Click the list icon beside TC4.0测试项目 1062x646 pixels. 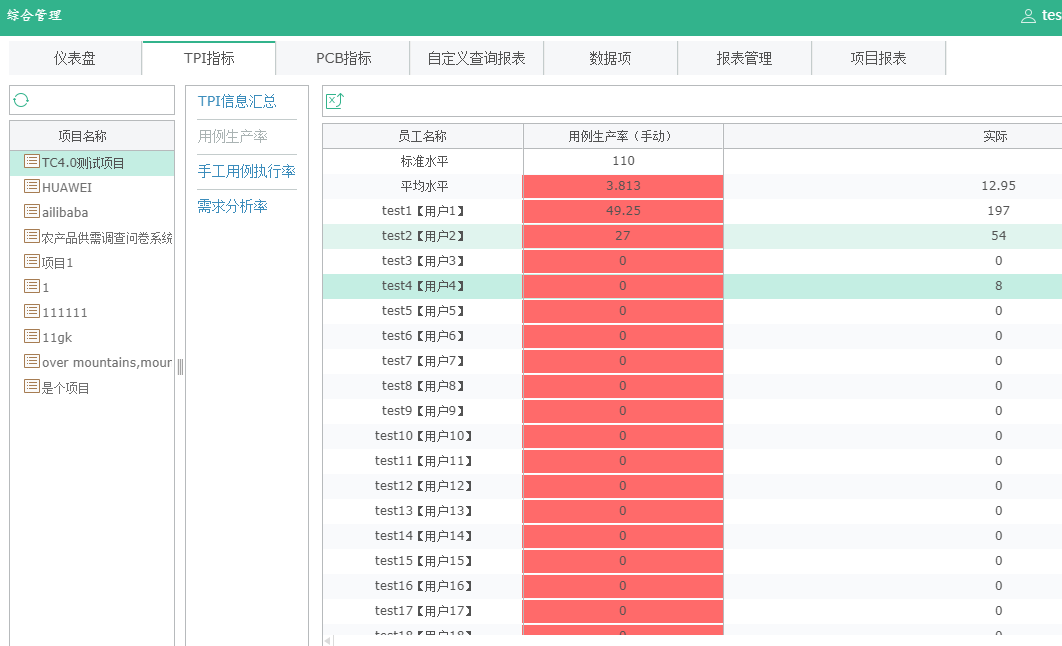coord(32,161)
